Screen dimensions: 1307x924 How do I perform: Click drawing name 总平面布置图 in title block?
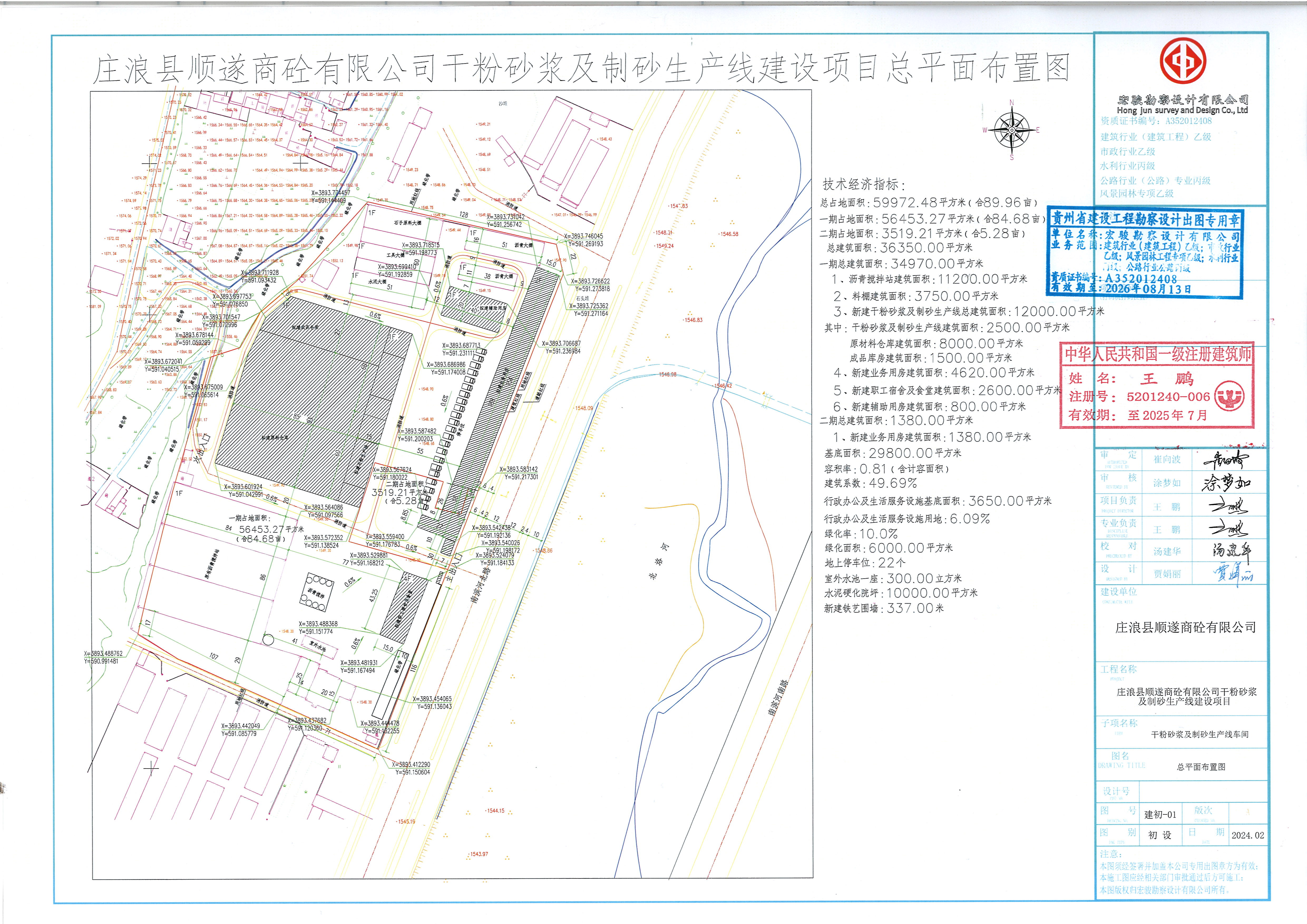click(1201, 767)
